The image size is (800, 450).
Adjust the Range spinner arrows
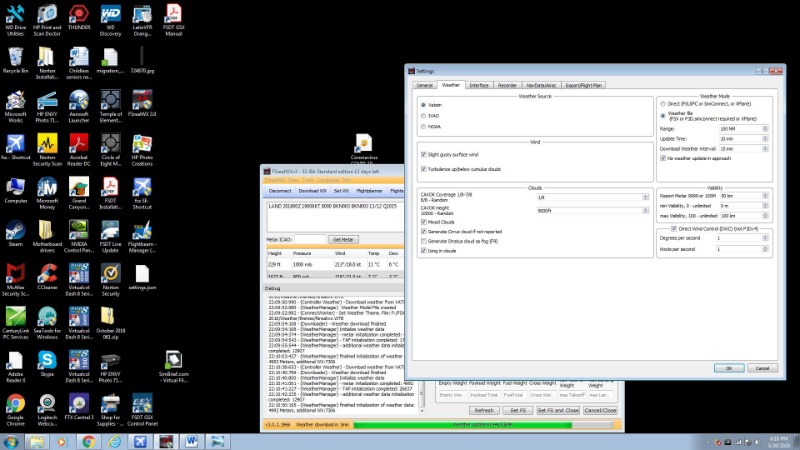pos(765,129)
